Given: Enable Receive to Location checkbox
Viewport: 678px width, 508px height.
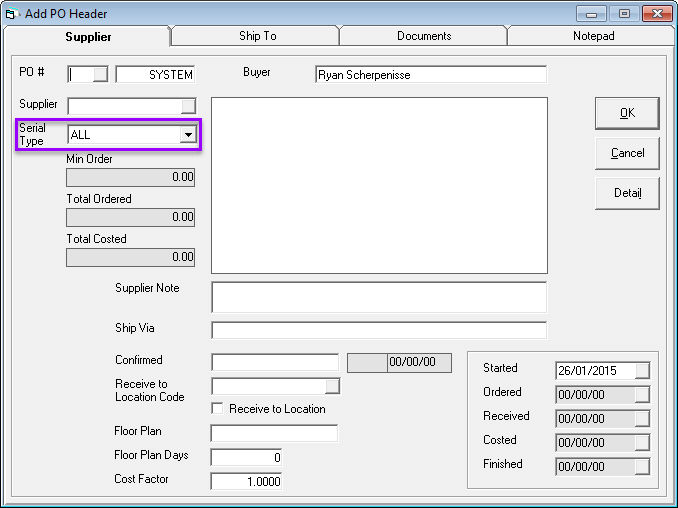Looking at the screenshot, I should pos(217,408).
